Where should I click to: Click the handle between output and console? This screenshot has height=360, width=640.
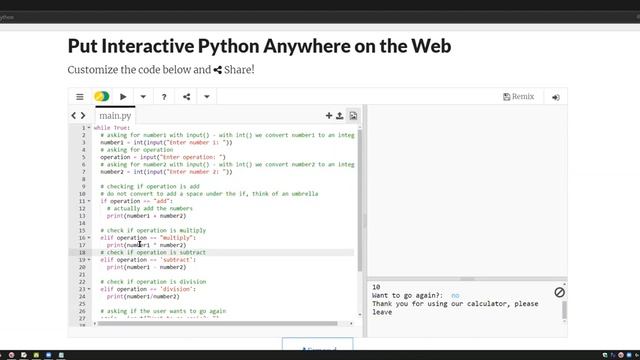467,279
